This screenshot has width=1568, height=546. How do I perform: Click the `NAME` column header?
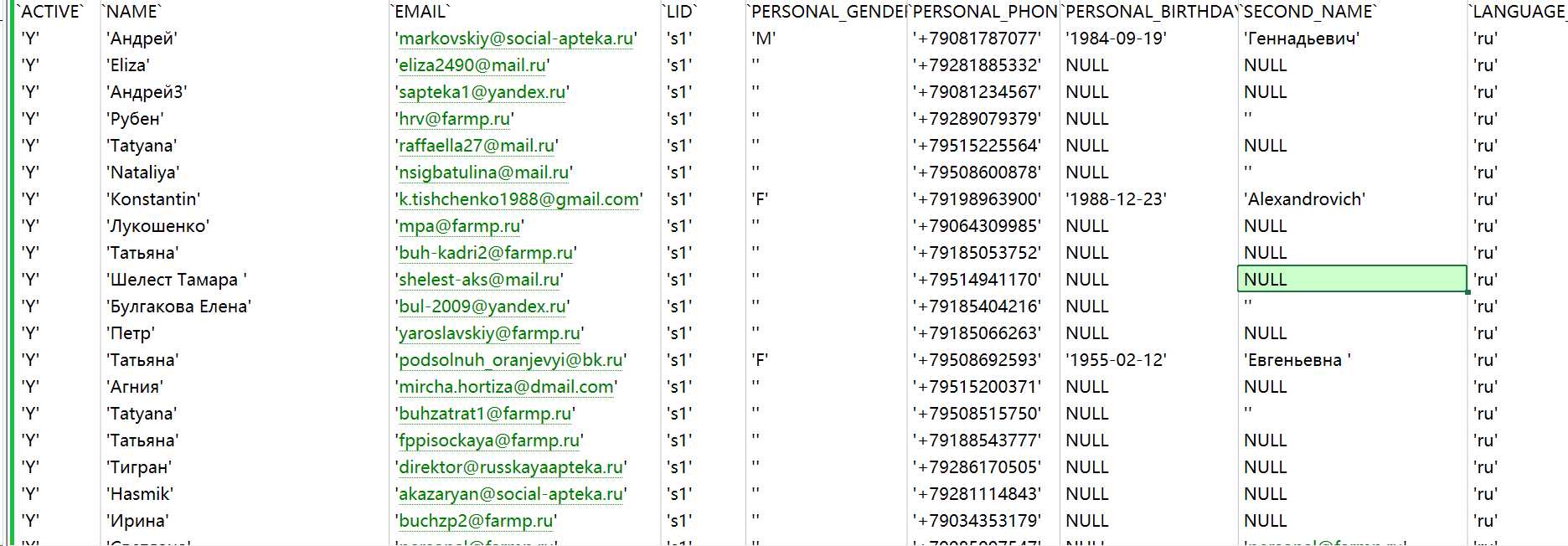[132, 12]
